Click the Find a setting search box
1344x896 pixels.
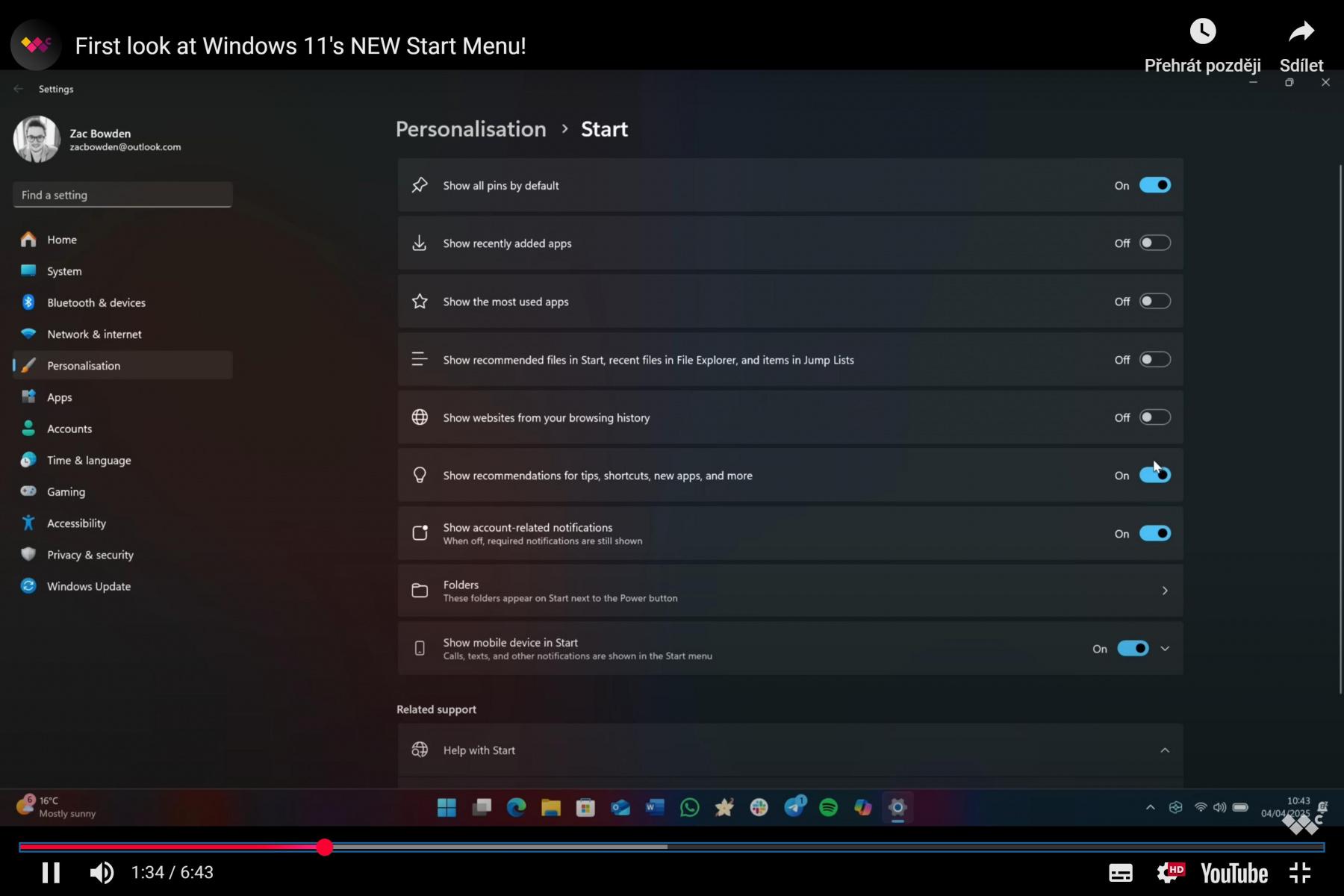pyautogui.click(x=122, y=195)
